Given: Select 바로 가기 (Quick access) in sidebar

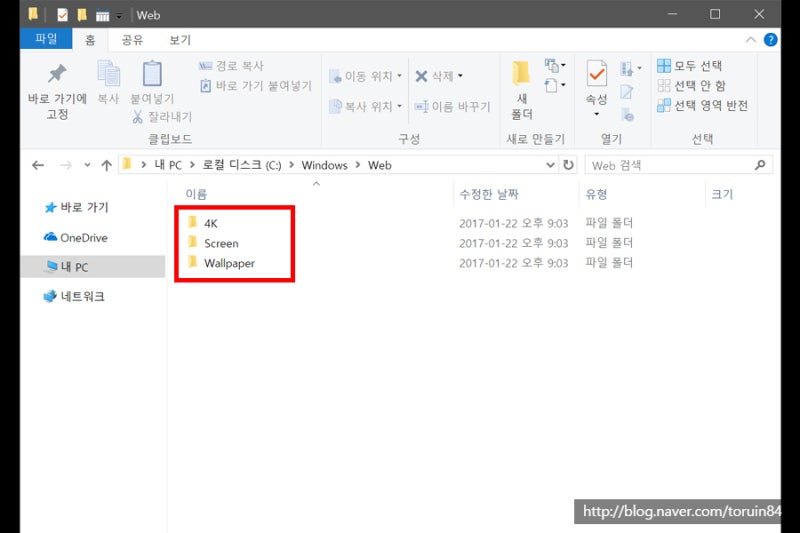Looking at the screenshot, I should point(77,208).
